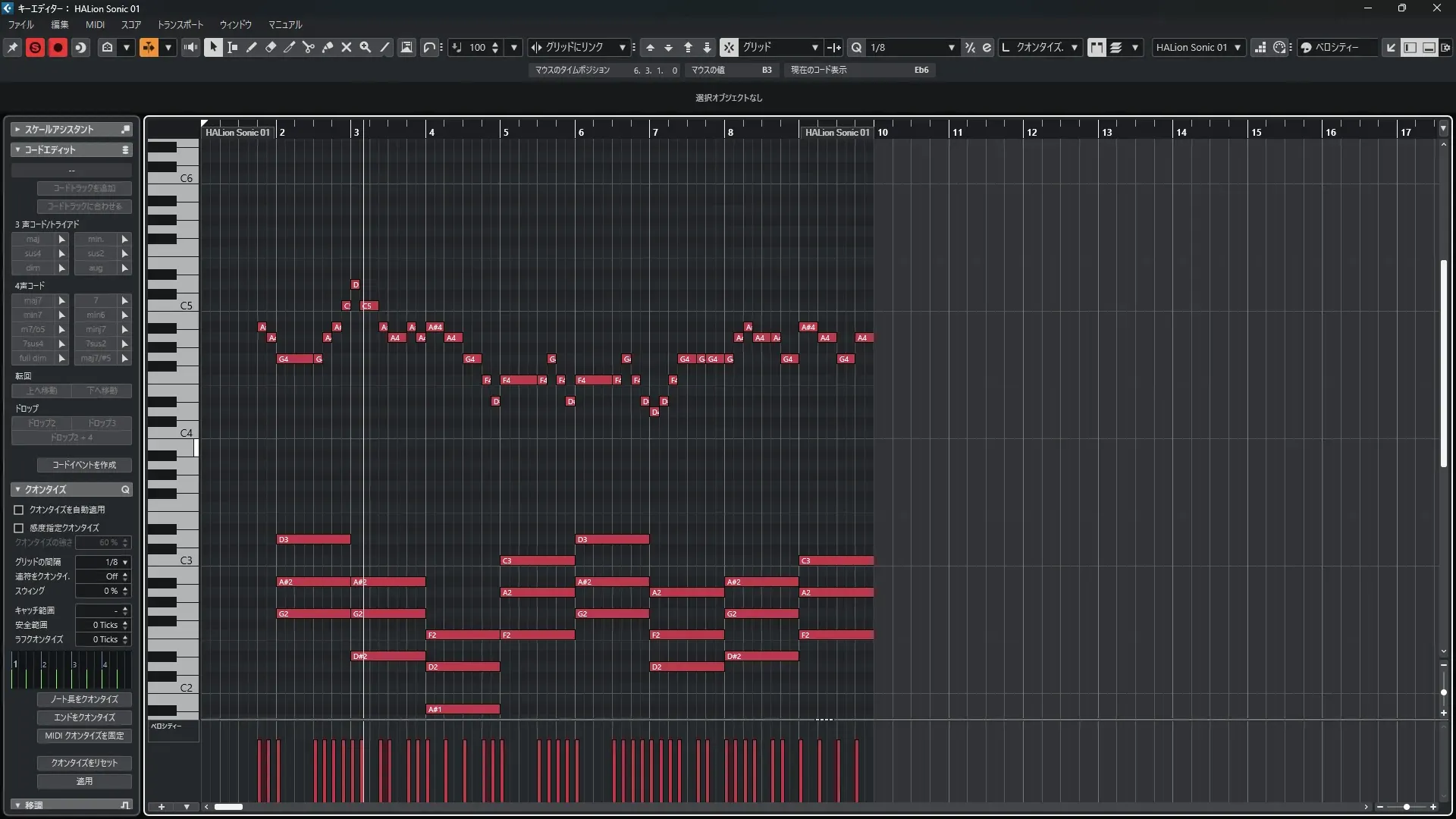1456x819 pixels.
Task: Open the トランスポート menu
Action: (x=180, y=24)
